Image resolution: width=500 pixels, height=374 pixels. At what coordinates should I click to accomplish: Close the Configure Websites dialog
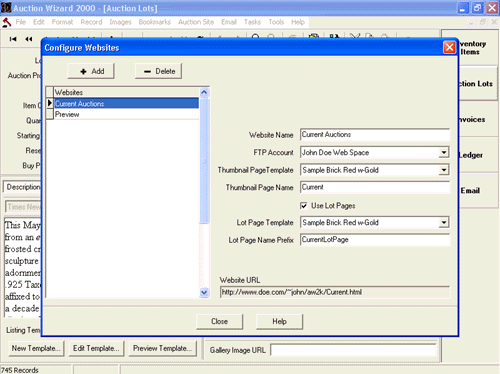tap(449, 47)
